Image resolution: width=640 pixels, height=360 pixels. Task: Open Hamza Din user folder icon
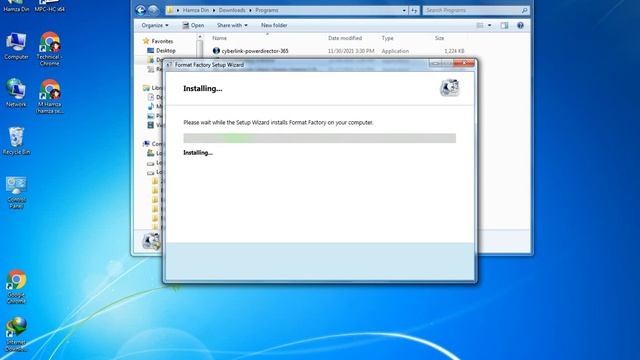(16, 6)
